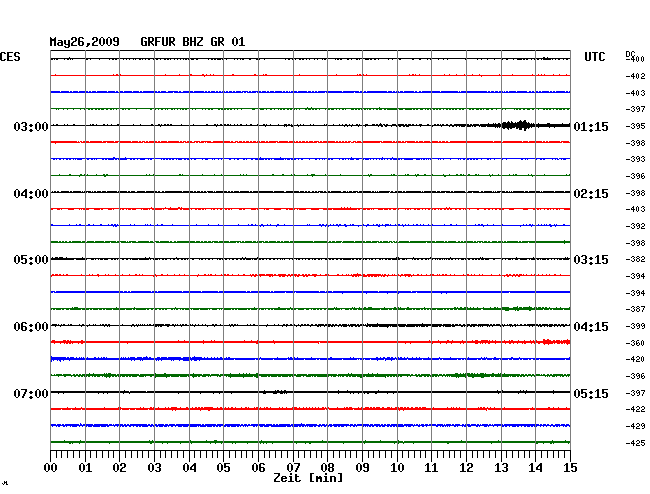Click the DC offset value -393

(635, 159)
